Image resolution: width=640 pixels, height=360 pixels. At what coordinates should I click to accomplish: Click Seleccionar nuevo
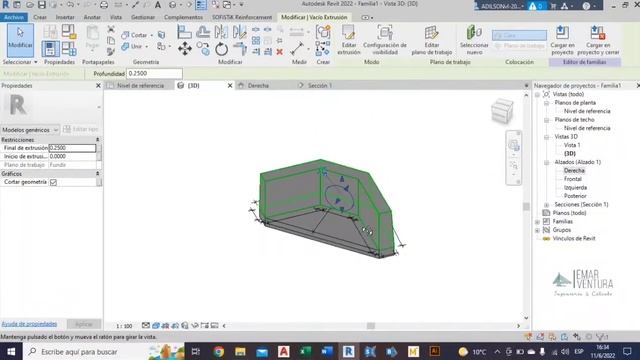pos(474,40)
